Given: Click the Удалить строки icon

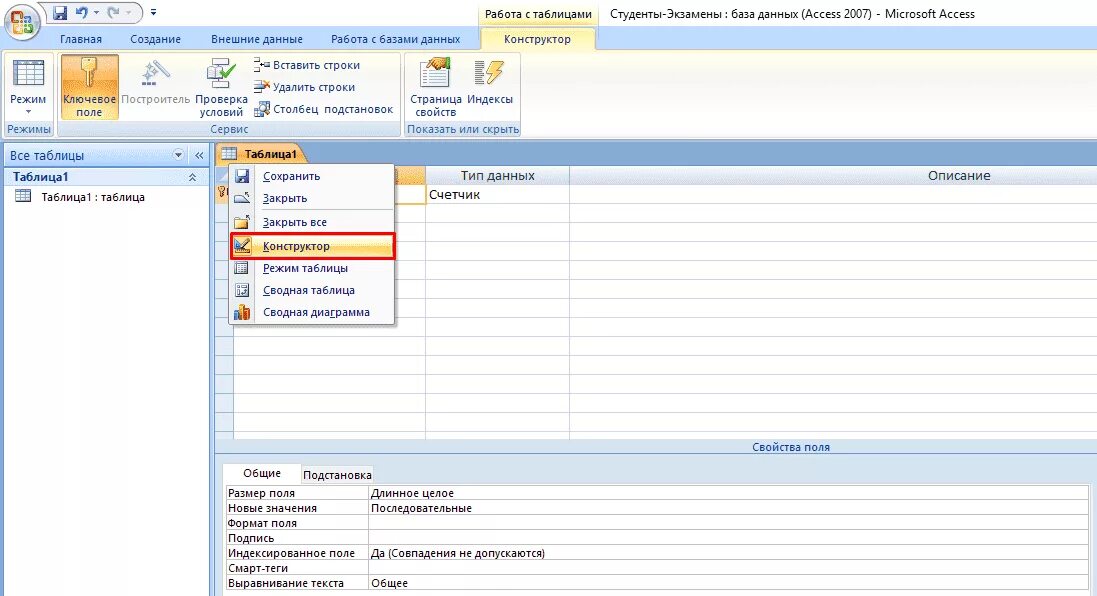Looking at the screenshot, I should tap(262, 87).
